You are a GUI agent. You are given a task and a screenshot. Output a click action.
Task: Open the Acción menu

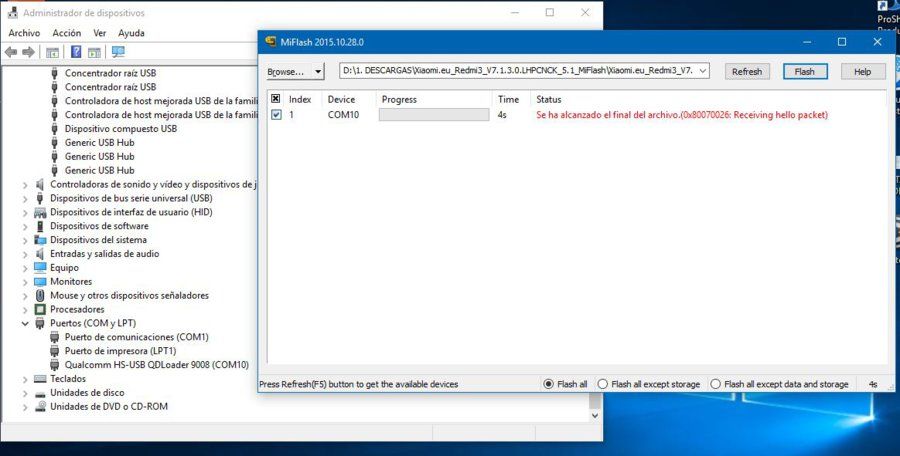(67, 33)
